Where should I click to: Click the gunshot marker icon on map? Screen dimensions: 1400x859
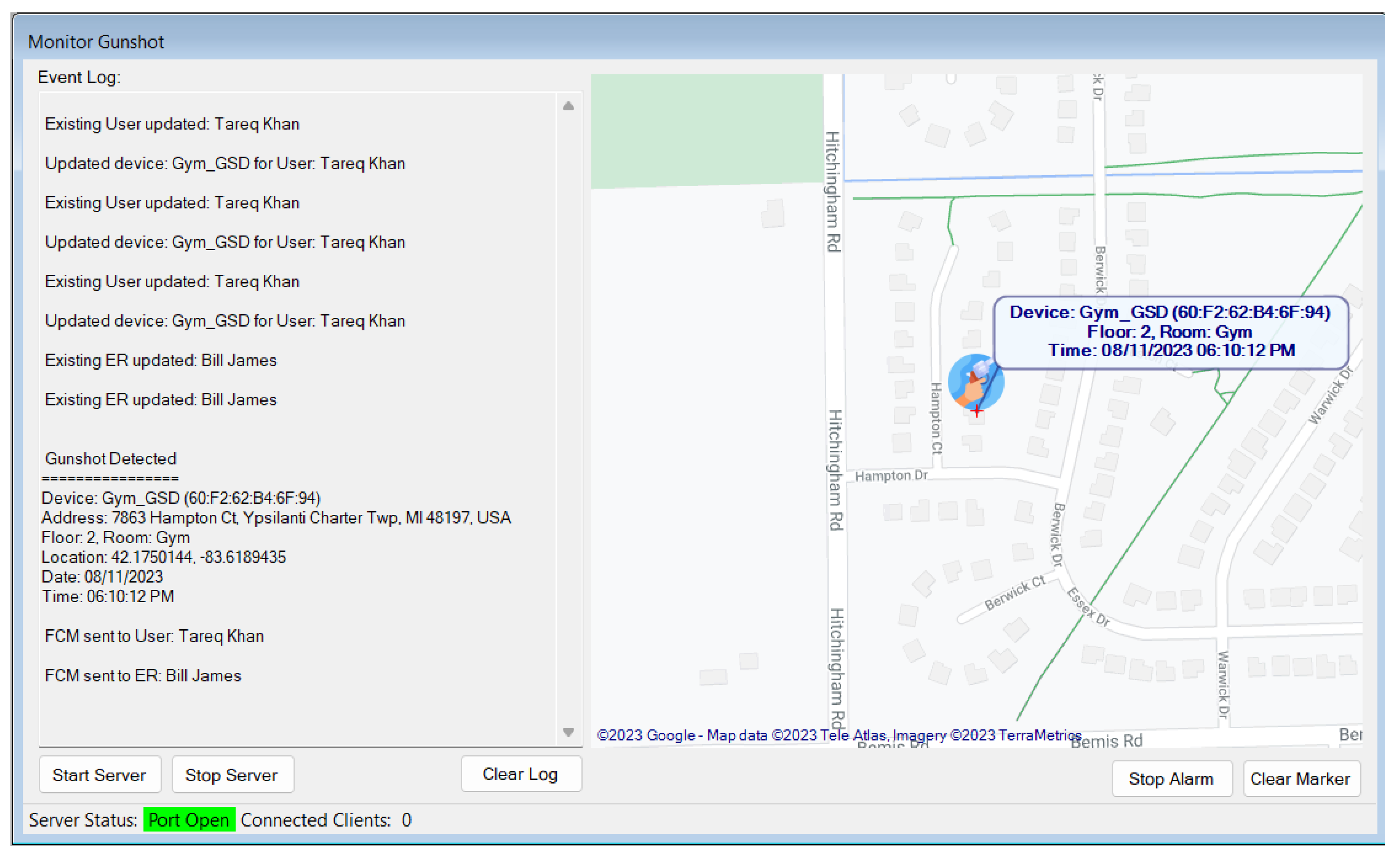point(976,381)
